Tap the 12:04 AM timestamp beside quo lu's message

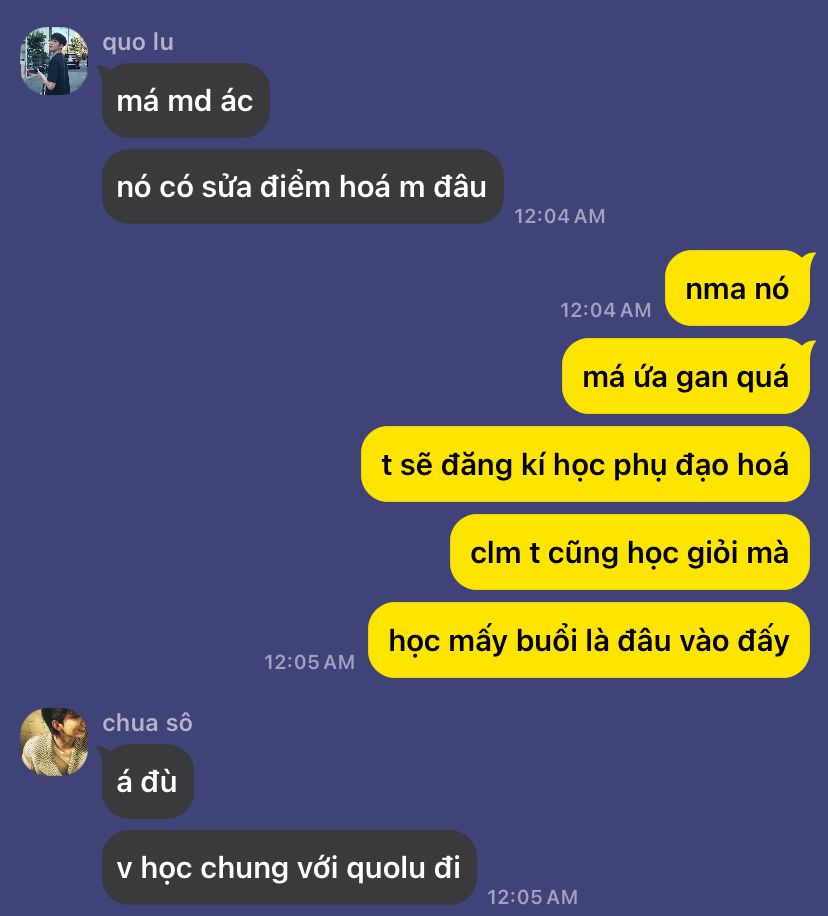[560, 216]
